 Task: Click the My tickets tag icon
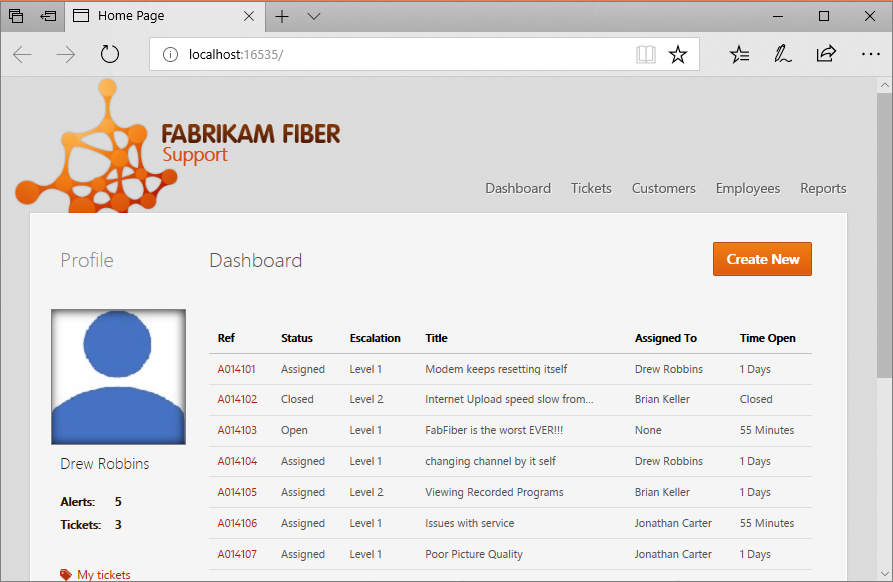pyautogui.click(x=66, y=574)
